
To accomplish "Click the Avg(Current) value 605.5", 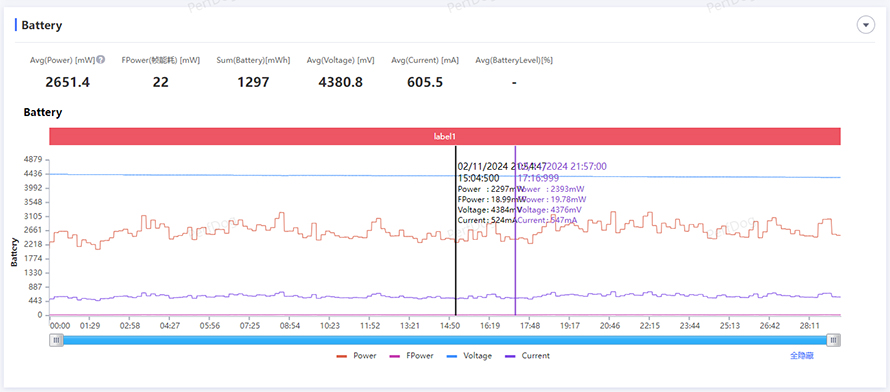I will pos(425,82).
